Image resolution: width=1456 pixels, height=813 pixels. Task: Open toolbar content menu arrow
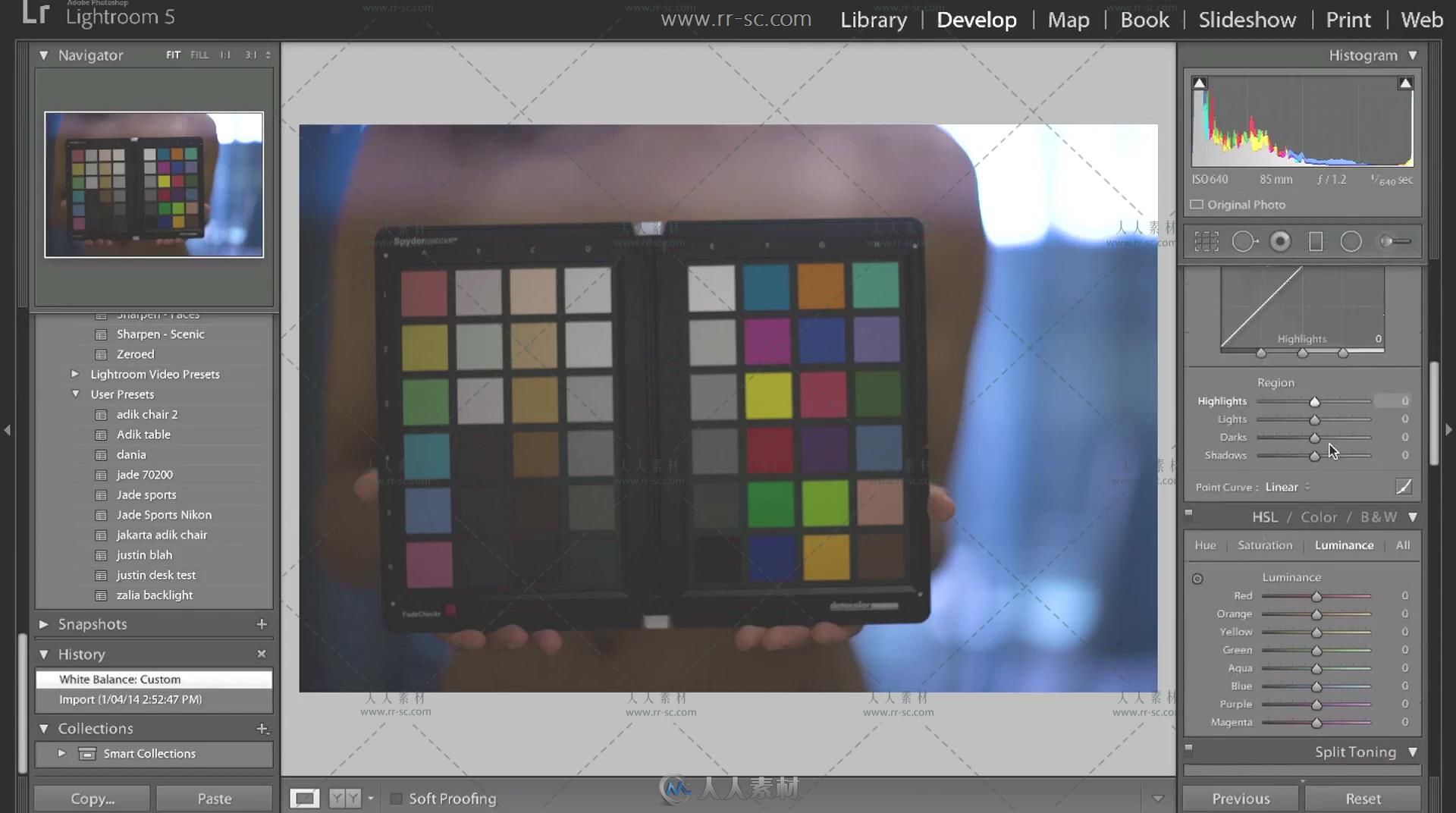coord(1158,799)
